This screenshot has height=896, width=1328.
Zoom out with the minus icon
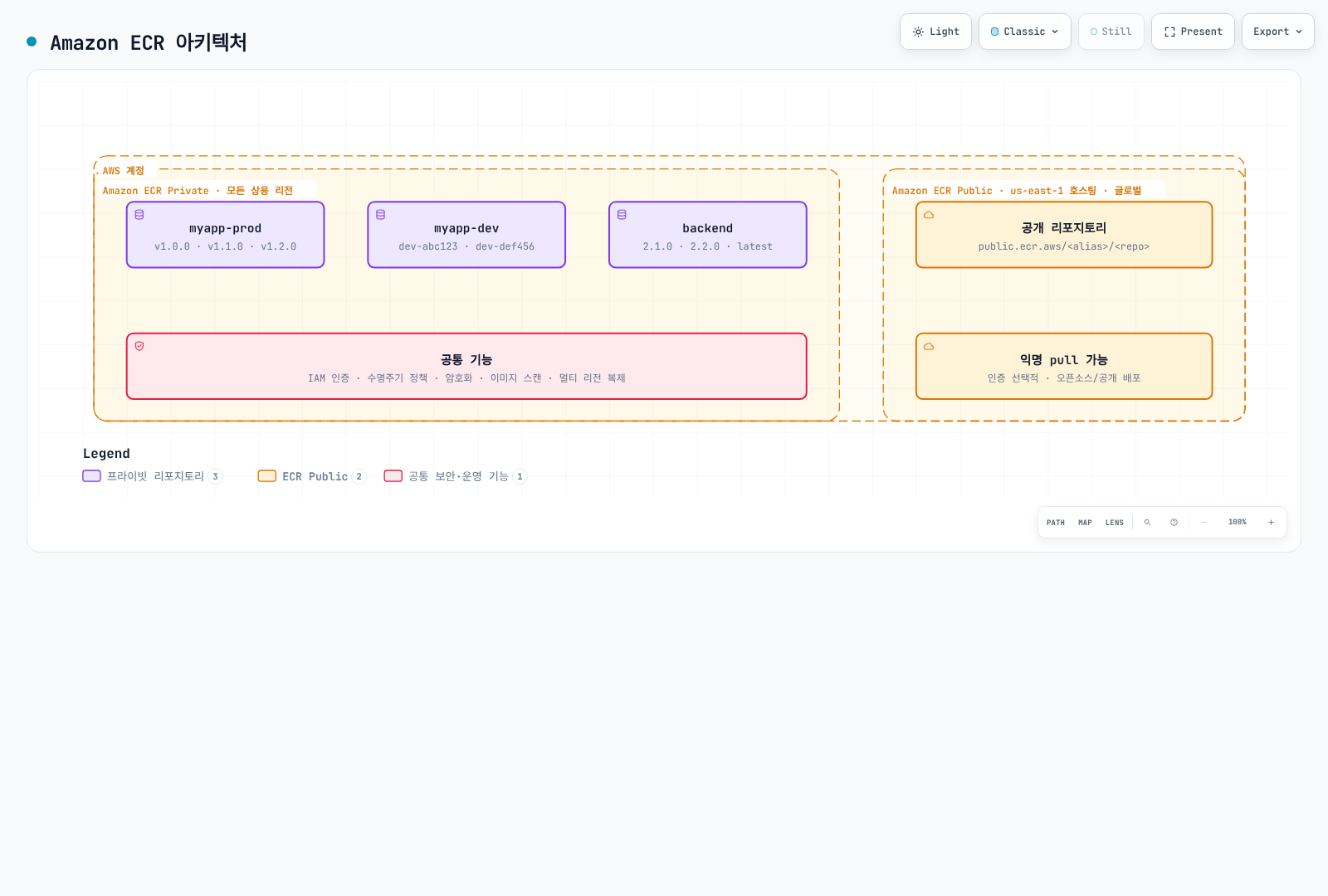tap(1203, 523)
